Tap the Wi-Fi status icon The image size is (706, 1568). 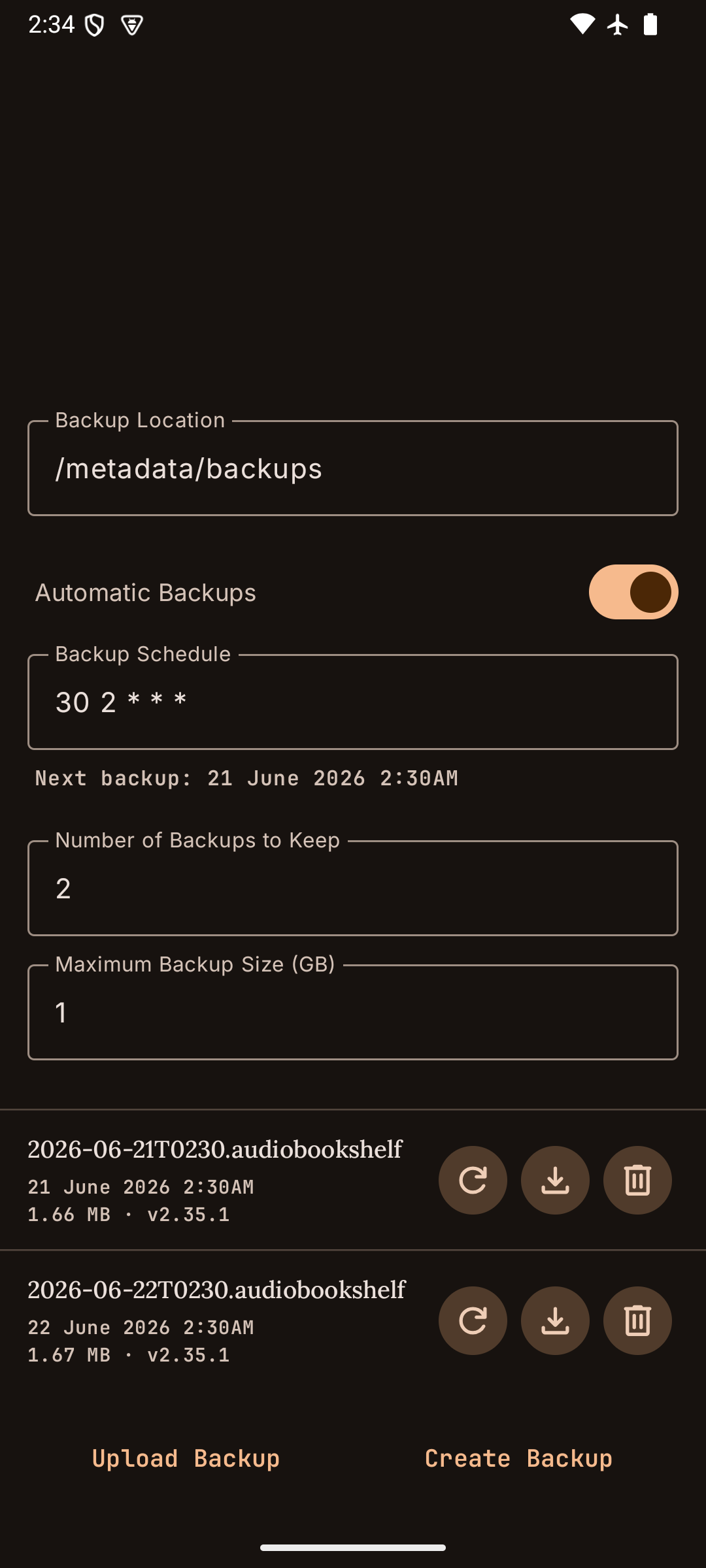pyautogui.click(x=582, y=25)
